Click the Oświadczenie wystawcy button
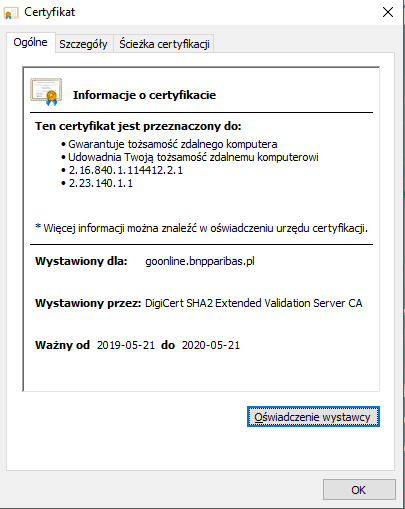The image size is (405, 509). click(x=313, y=417)
